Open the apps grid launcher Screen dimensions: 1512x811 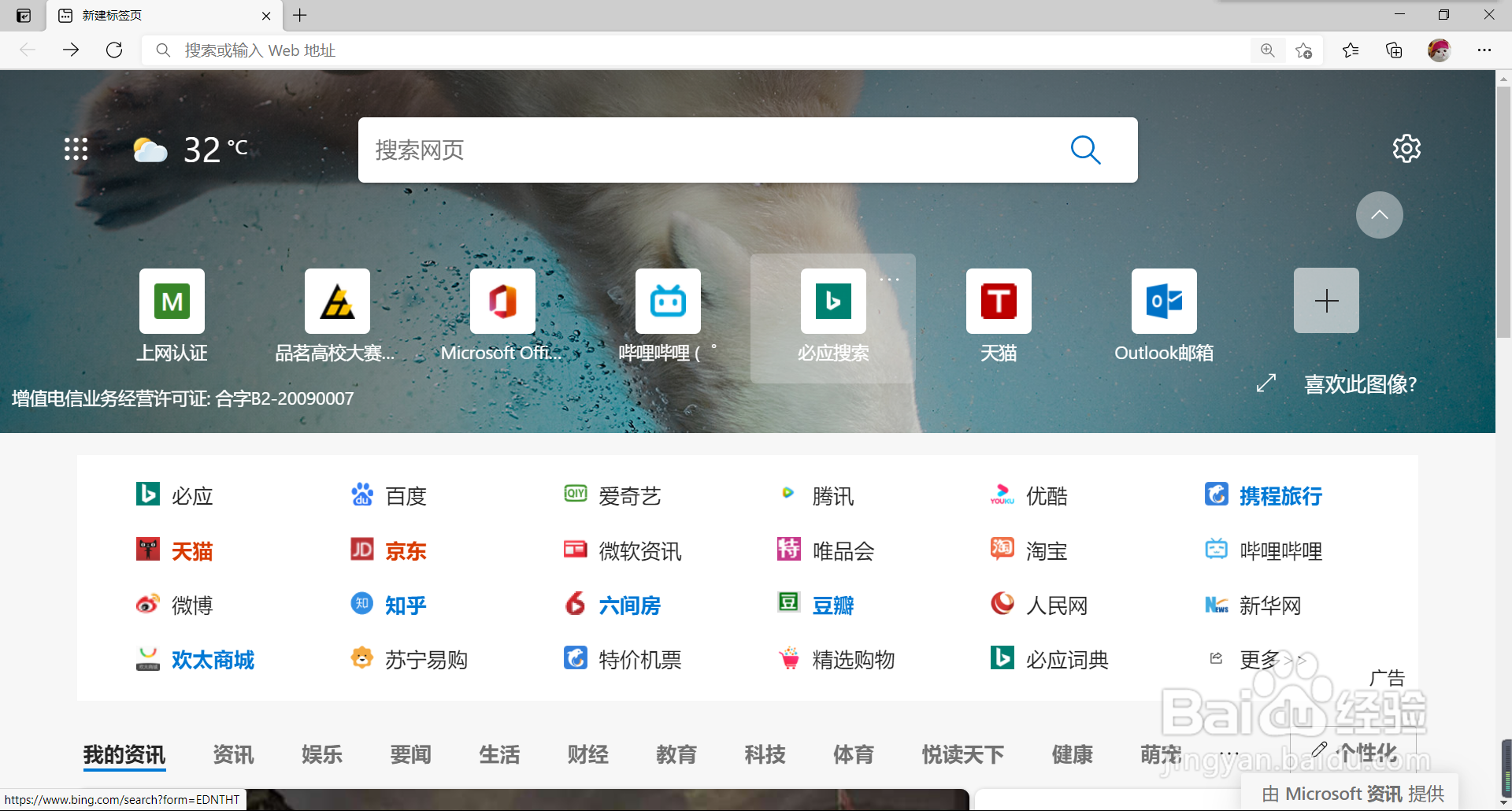[x=76, y=149]
